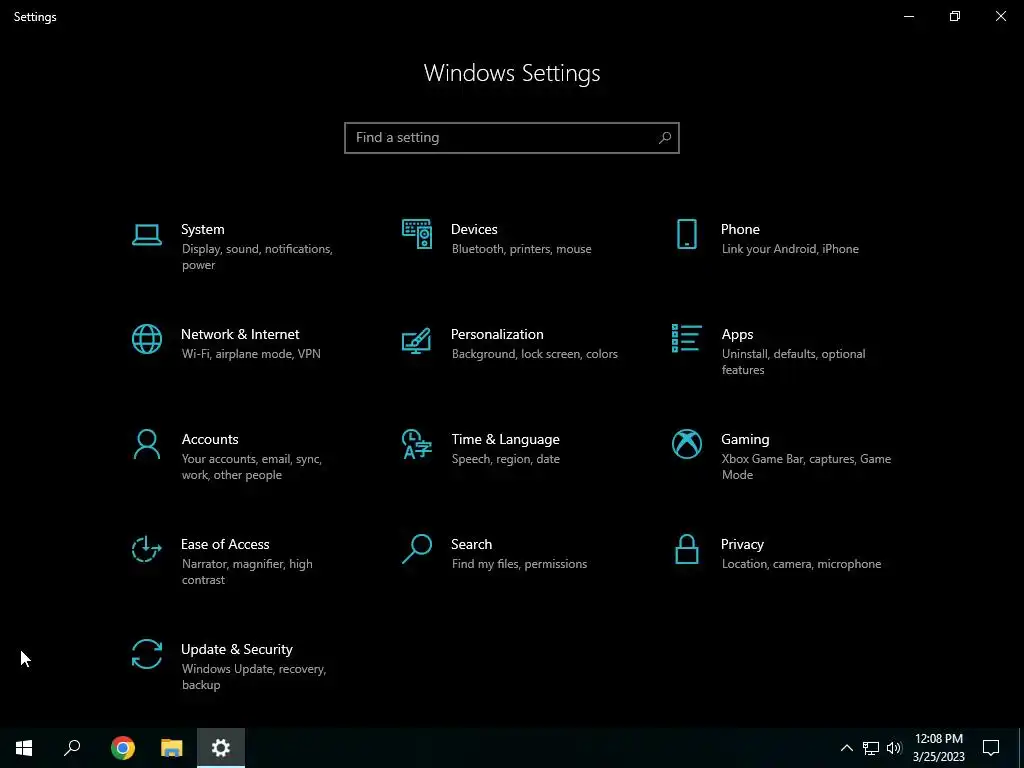1024x768 pixels.
Task: Launch Google Chrome from taskbar
Action: click(x=123, y=748)
